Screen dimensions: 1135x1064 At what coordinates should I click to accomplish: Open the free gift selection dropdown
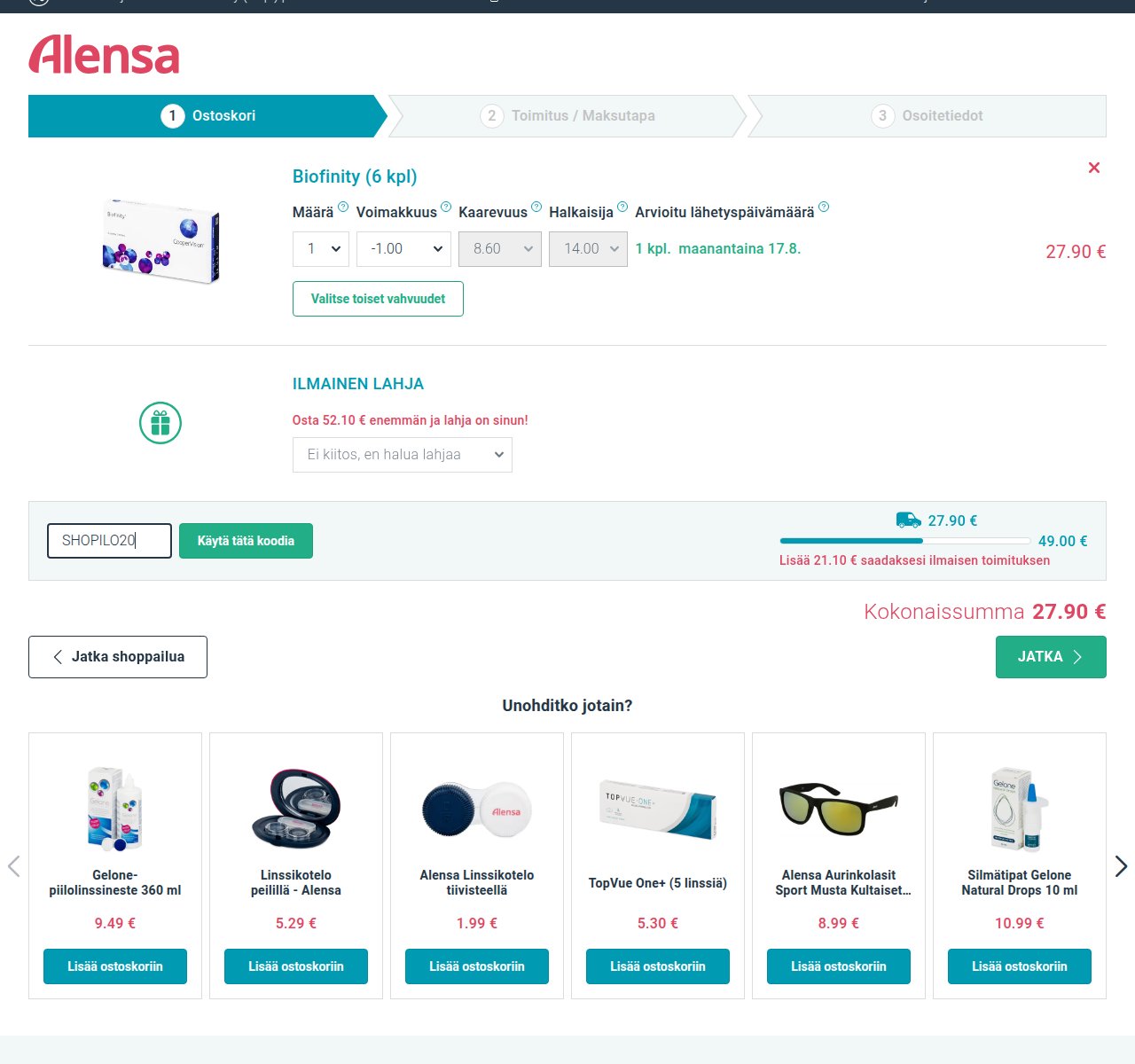(x=403, y=455)
